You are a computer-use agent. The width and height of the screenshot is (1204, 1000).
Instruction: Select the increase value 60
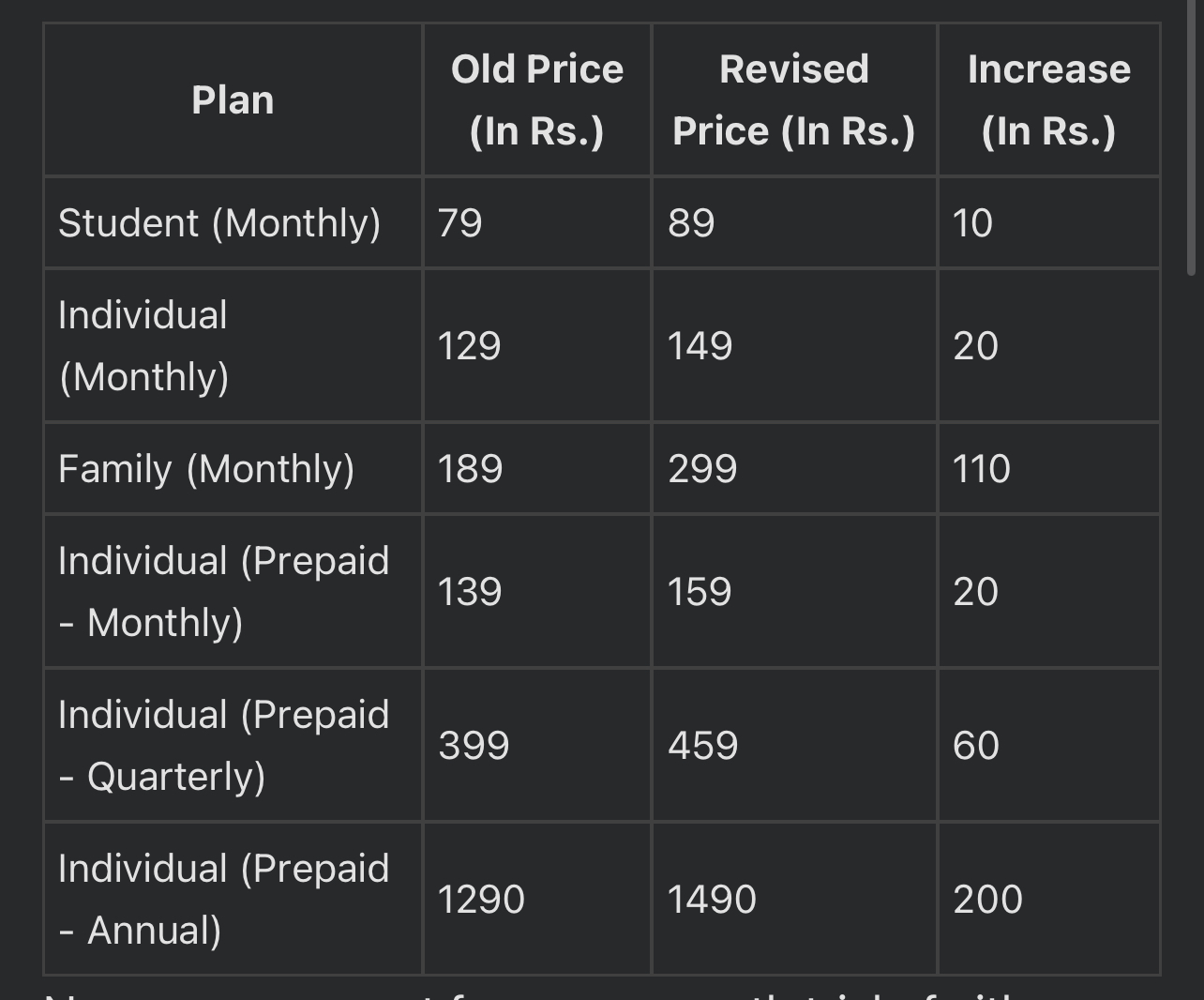(976, 746)
